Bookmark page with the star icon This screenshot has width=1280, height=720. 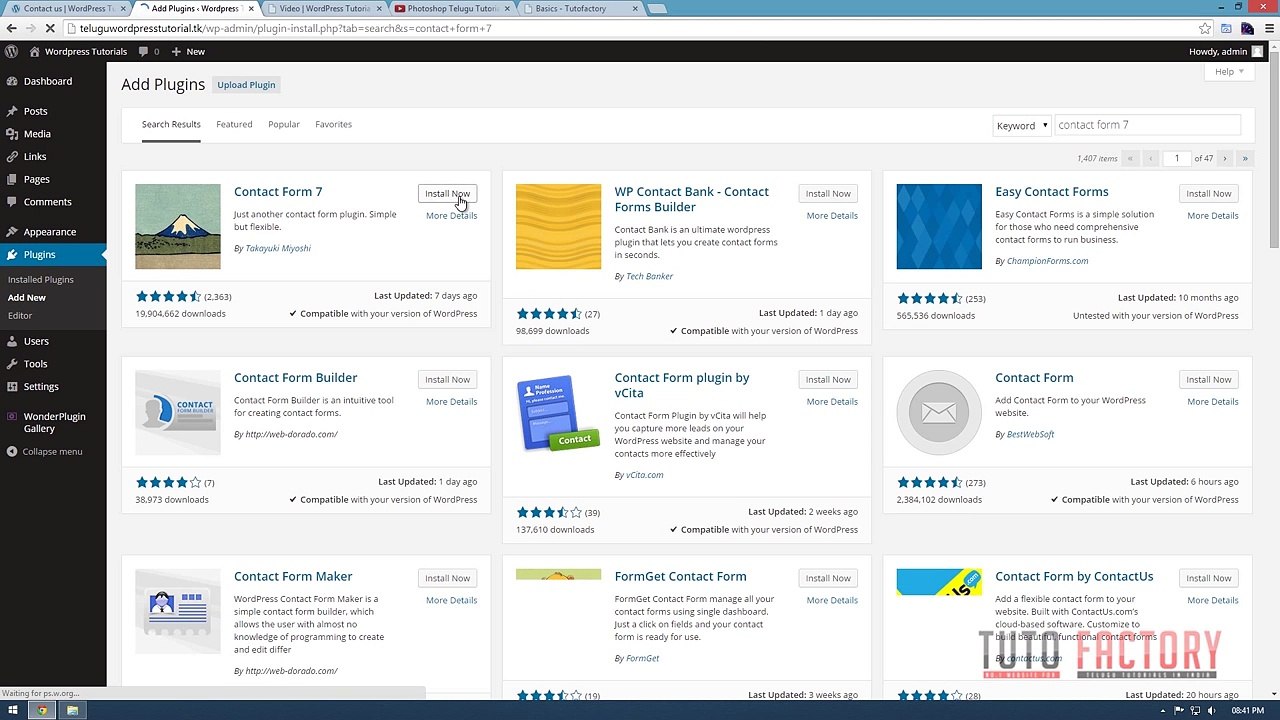coord(1205,28)
